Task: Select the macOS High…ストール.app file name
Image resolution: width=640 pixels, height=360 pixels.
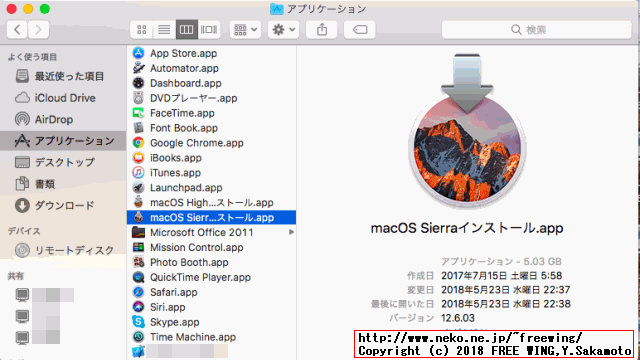Action: click(211, 202)
